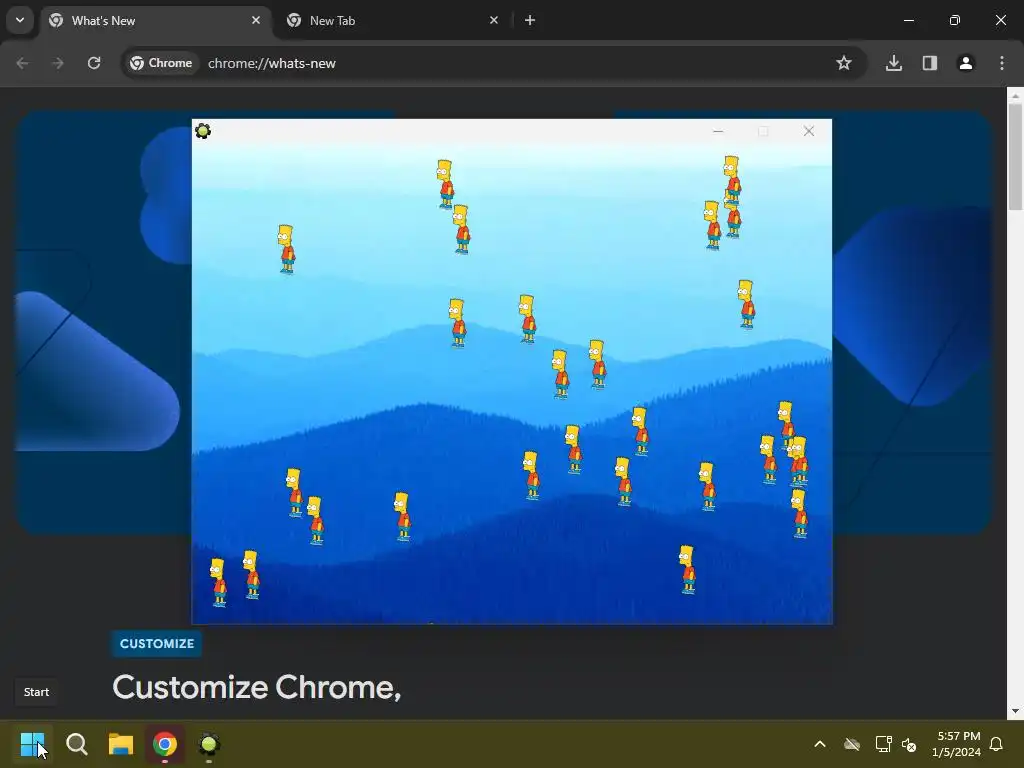Image resolution: width=1024 pixels, height=768 pixels.
Task: Open the Chrome profile icon
Action: (966, 63)
